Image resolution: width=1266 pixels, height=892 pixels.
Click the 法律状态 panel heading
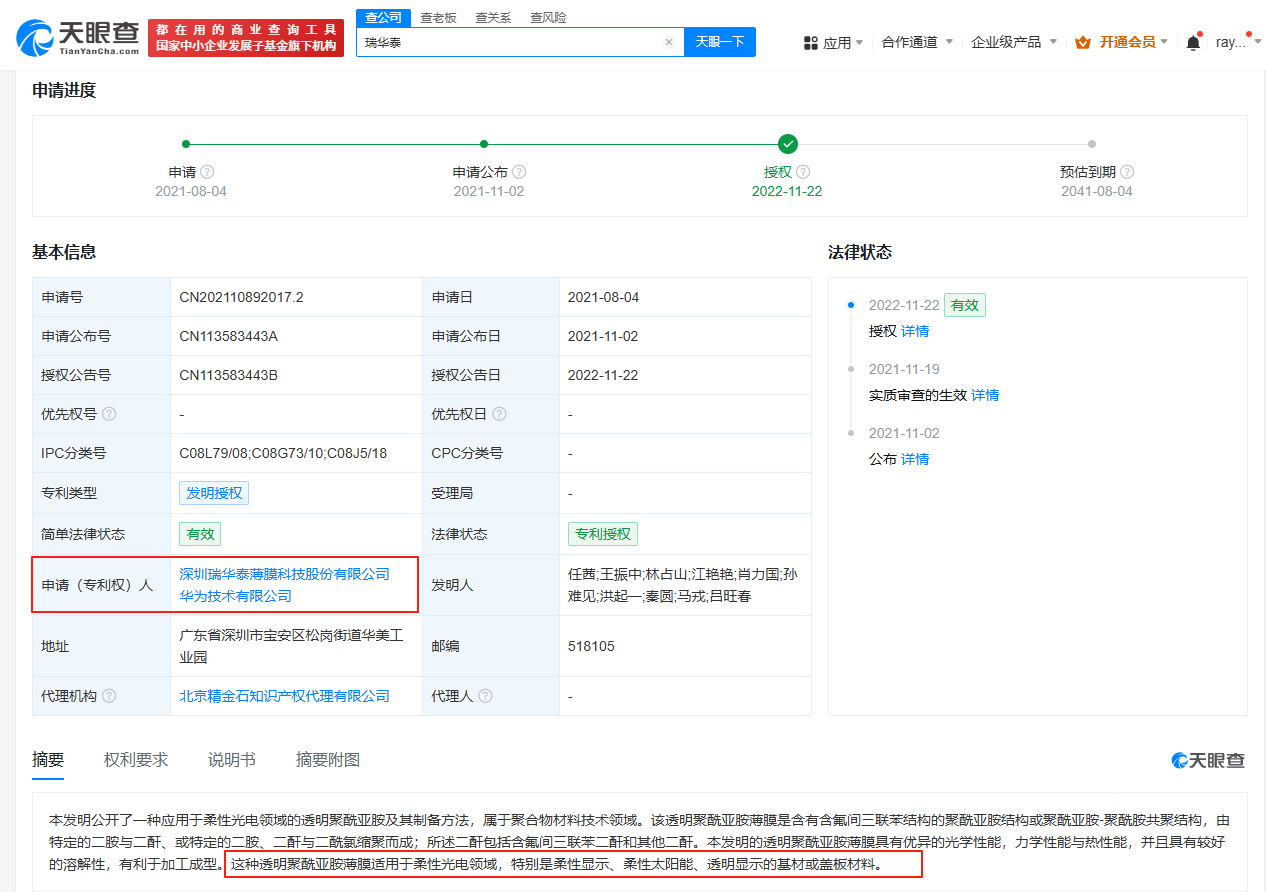click(860, 252)
